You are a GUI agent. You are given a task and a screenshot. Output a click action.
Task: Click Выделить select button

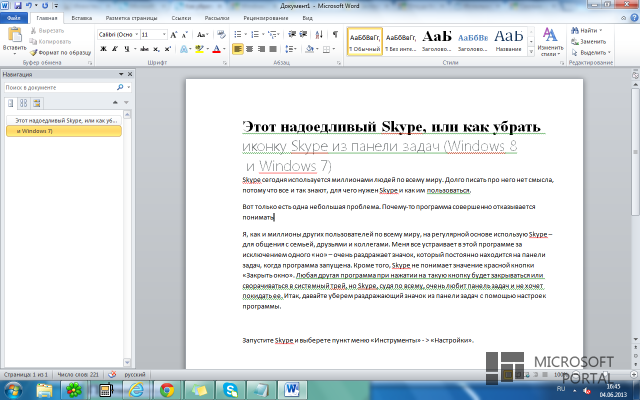pos(591,53)
